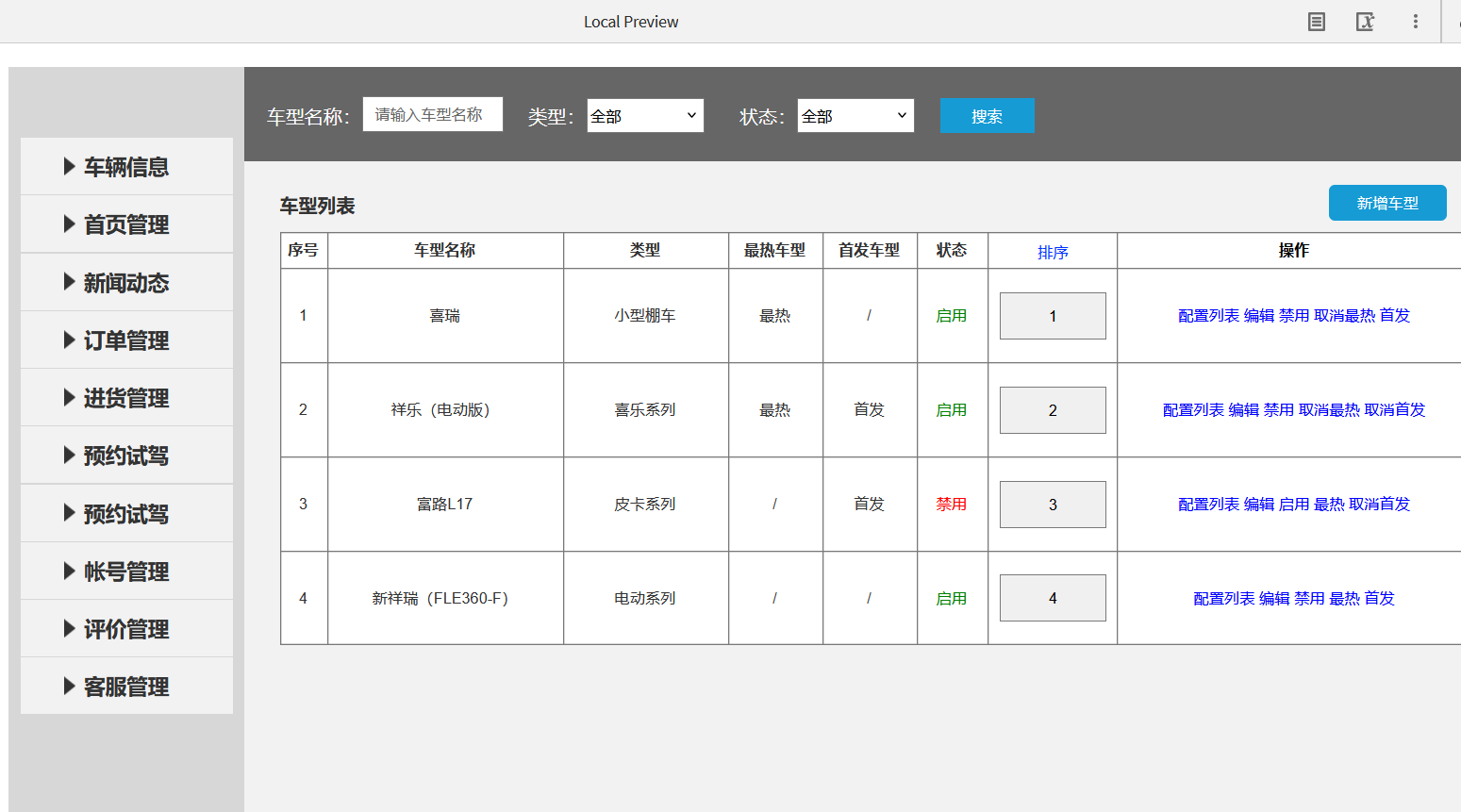The image size is (1461, 812).
Task: Click 首发 link in the 新祥瑞 operations
Action: tap(1380, 599)
